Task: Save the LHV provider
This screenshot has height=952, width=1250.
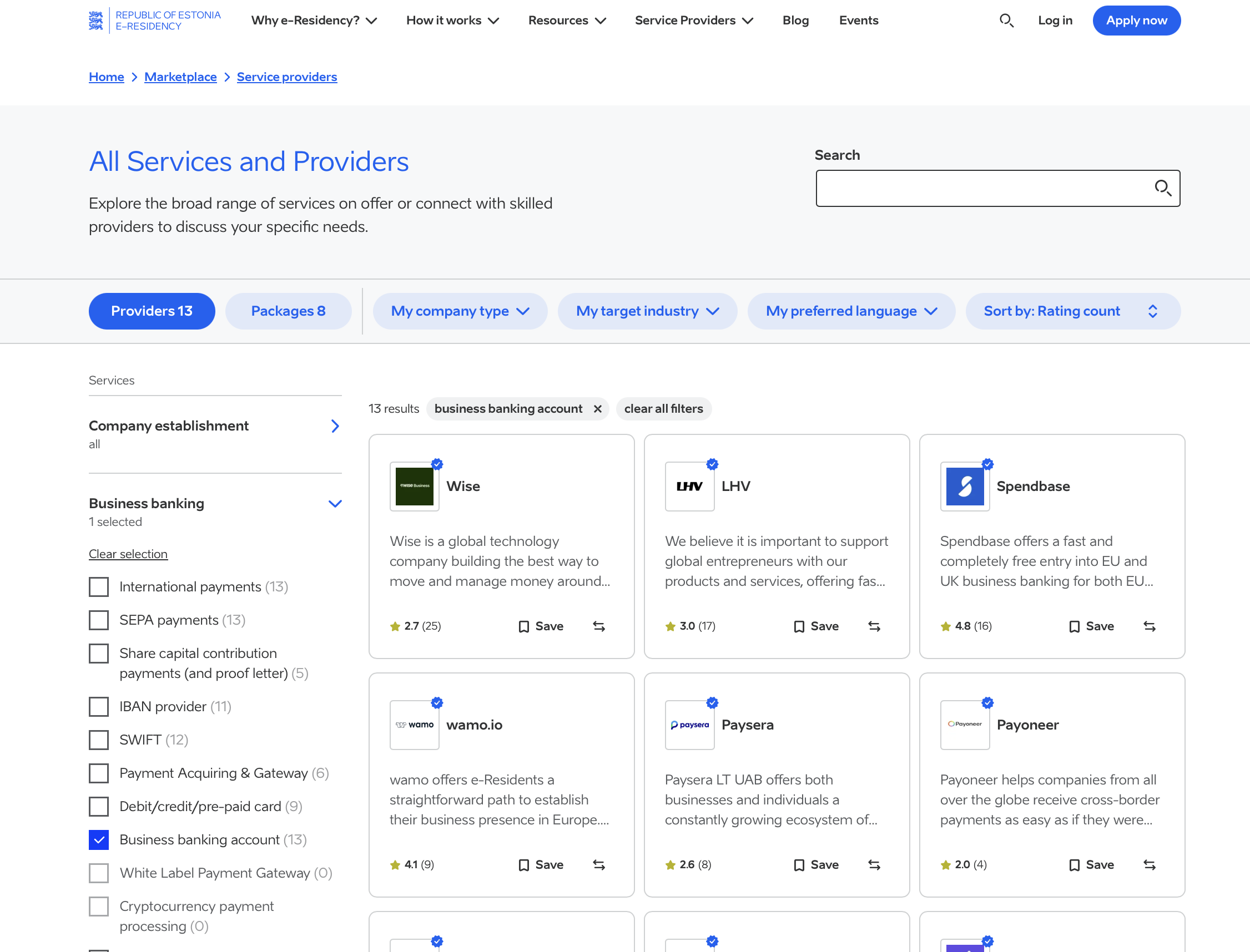Action: 816,626
